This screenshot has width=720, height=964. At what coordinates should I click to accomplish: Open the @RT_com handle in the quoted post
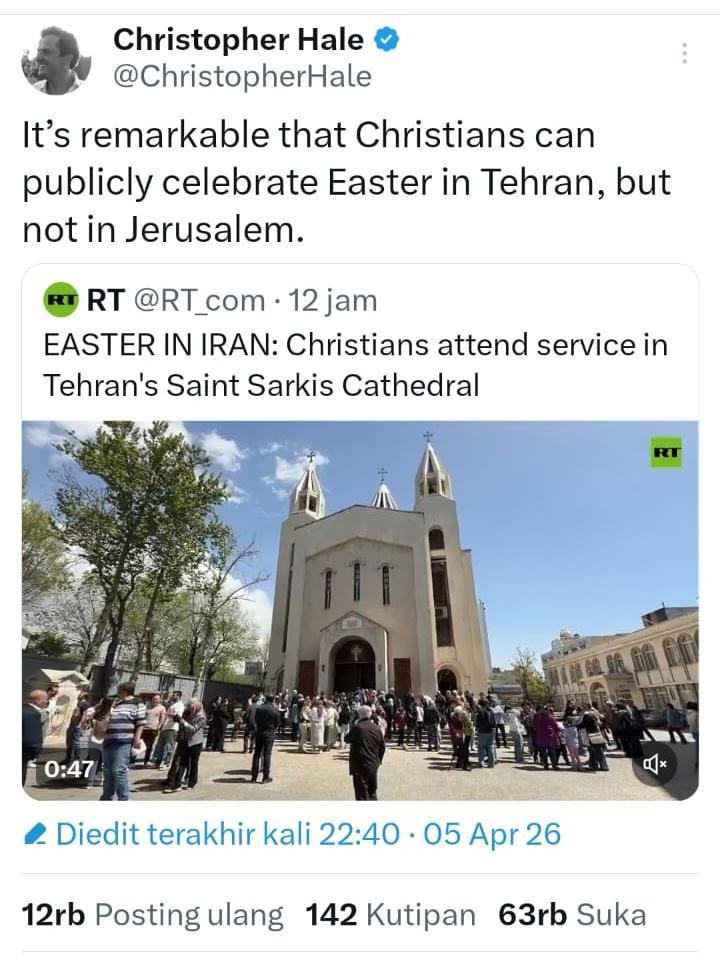pos(200,299)
